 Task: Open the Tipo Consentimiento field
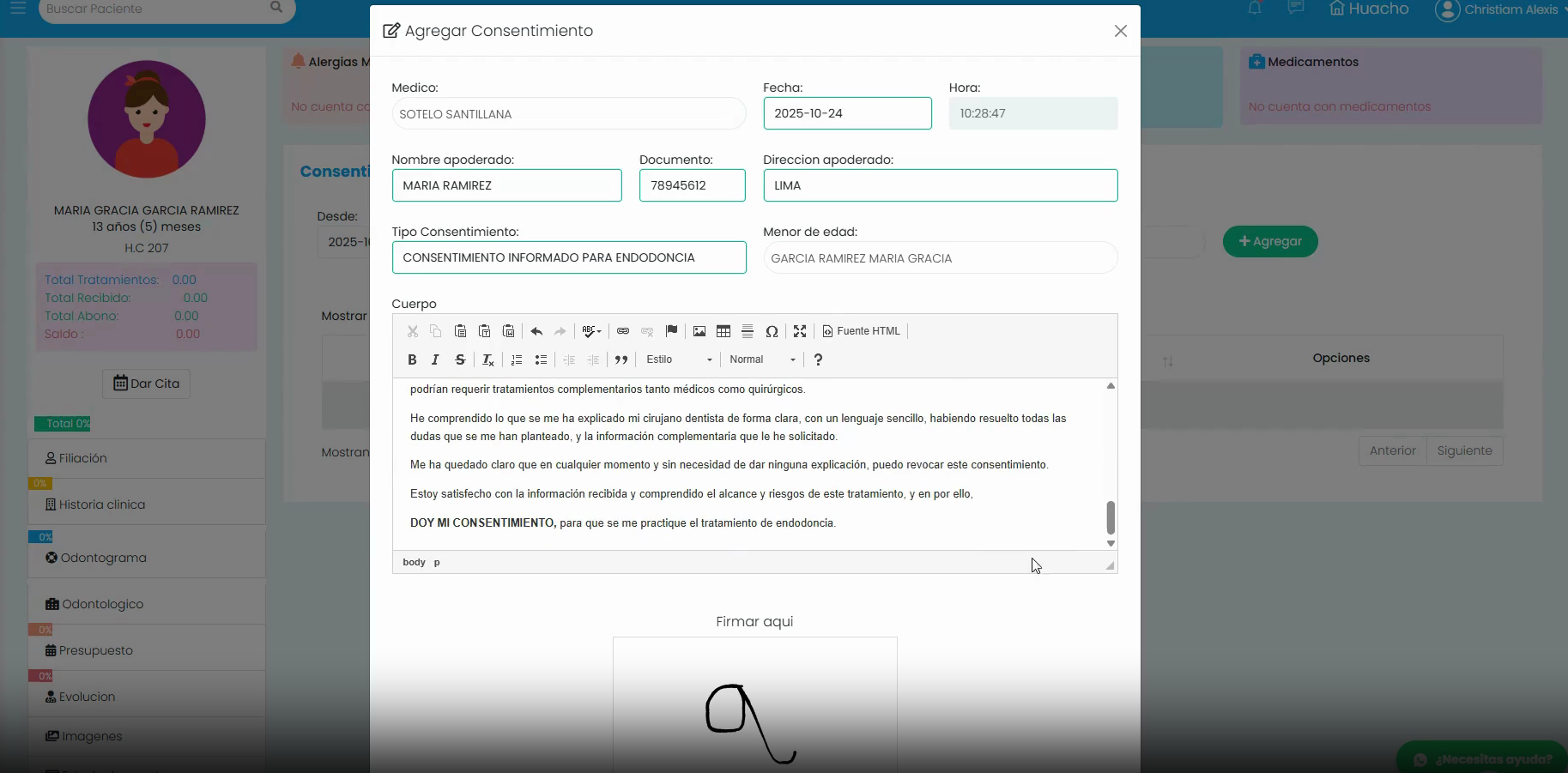tap(569, 257)
